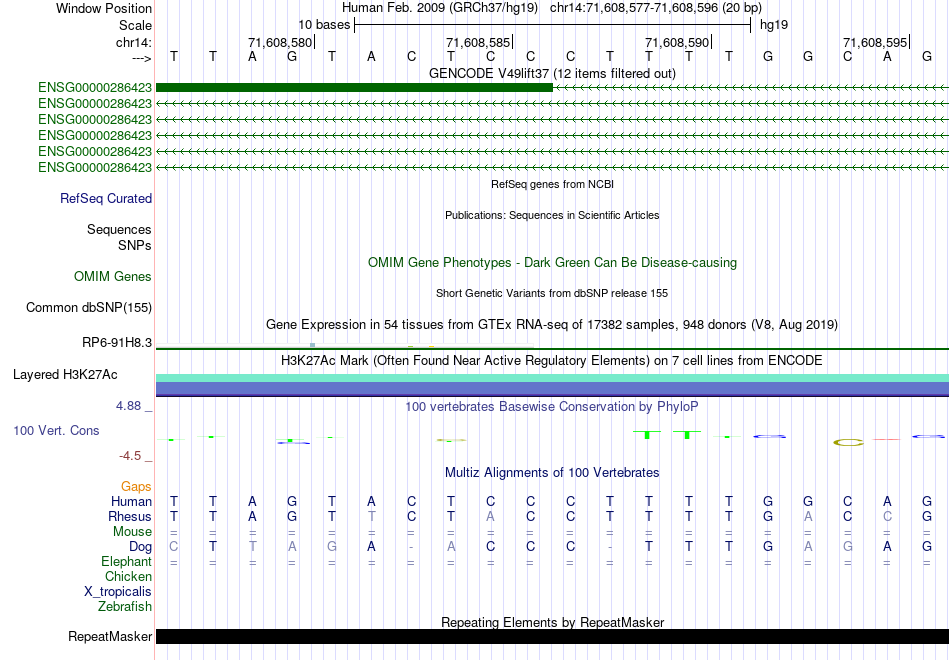Click the Gaps alignment label
This screenshot has width=950, height=660.
click(x=136, y=487)
